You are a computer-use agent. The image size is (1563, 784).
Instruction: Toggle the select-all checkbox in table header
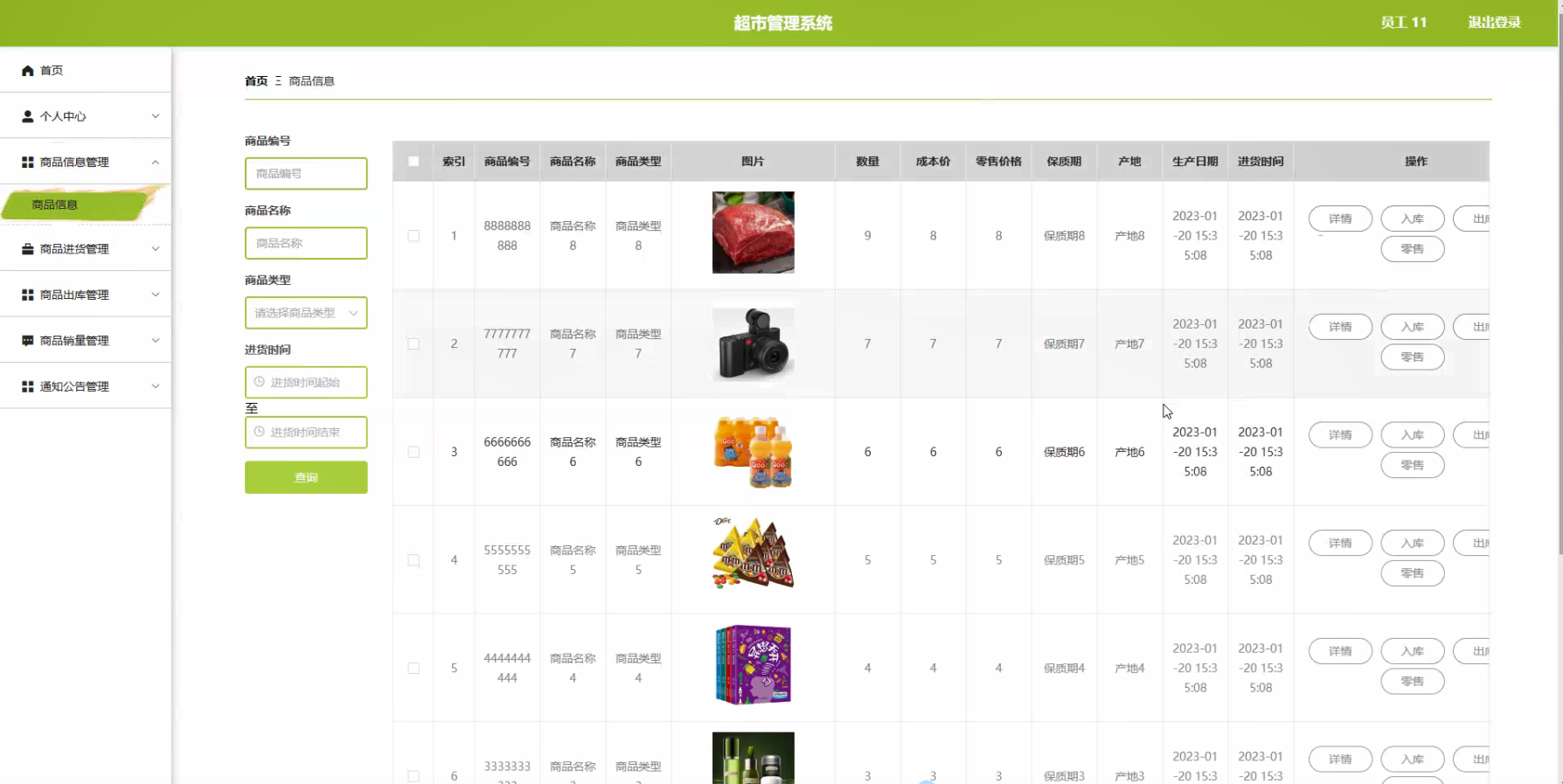(x=413, y=162)
